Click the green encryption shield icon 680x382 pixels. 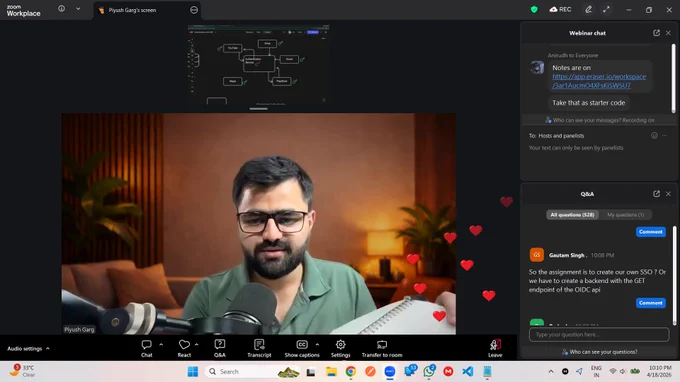coord(534,9)
